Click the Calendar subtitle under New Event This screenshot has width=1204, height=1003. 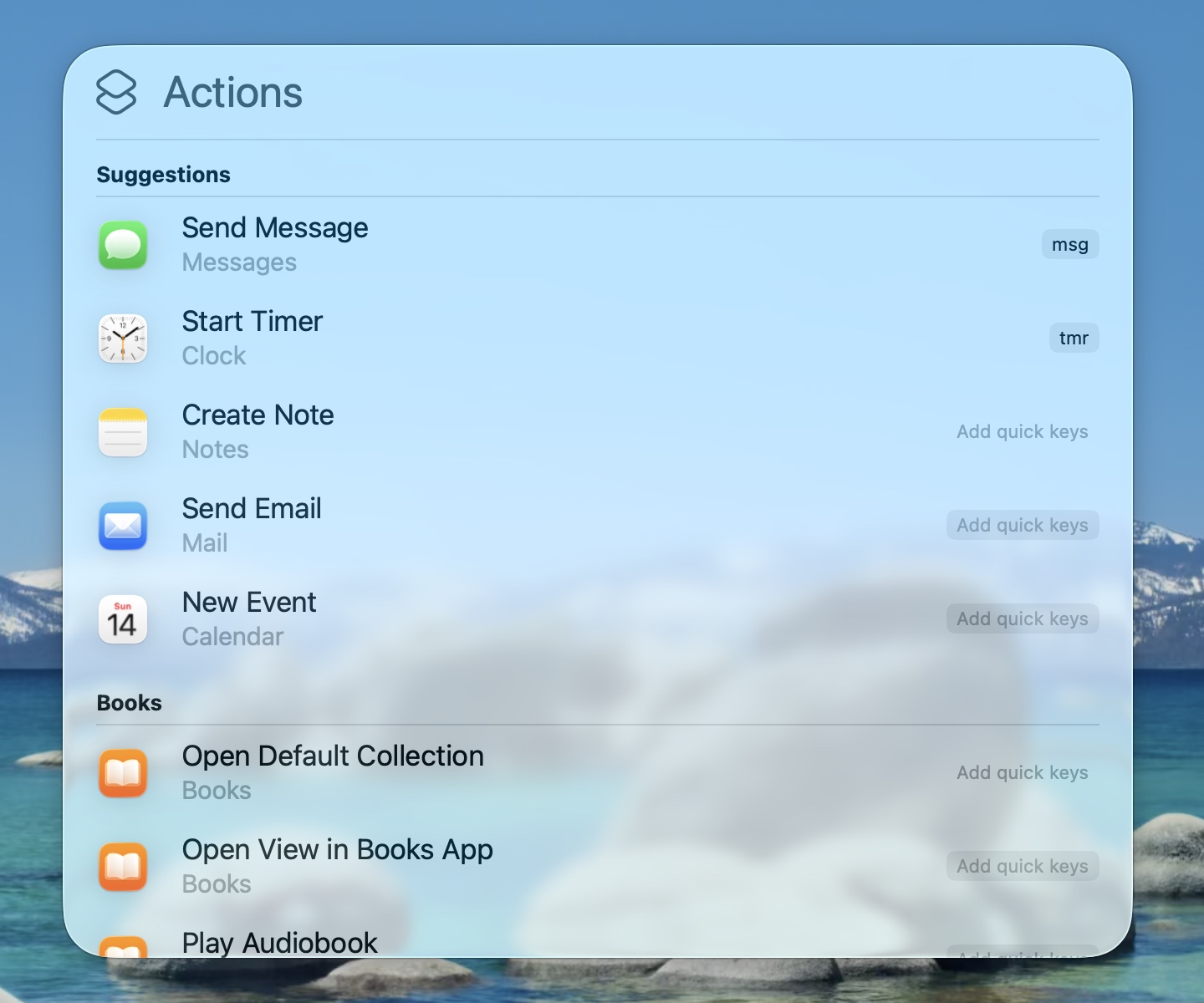[233, 637]
